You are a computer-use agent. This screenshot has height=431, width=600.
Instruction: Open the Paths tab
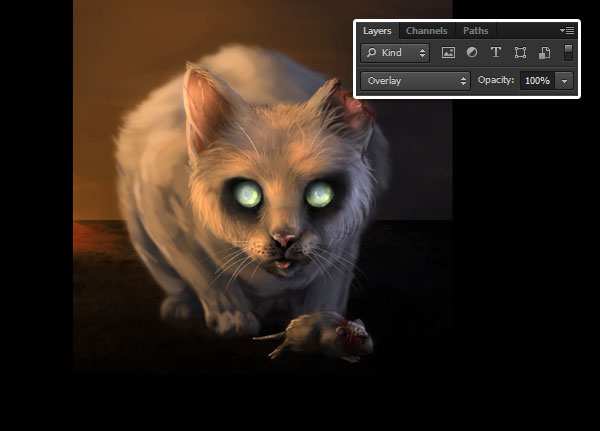(476, 31)
